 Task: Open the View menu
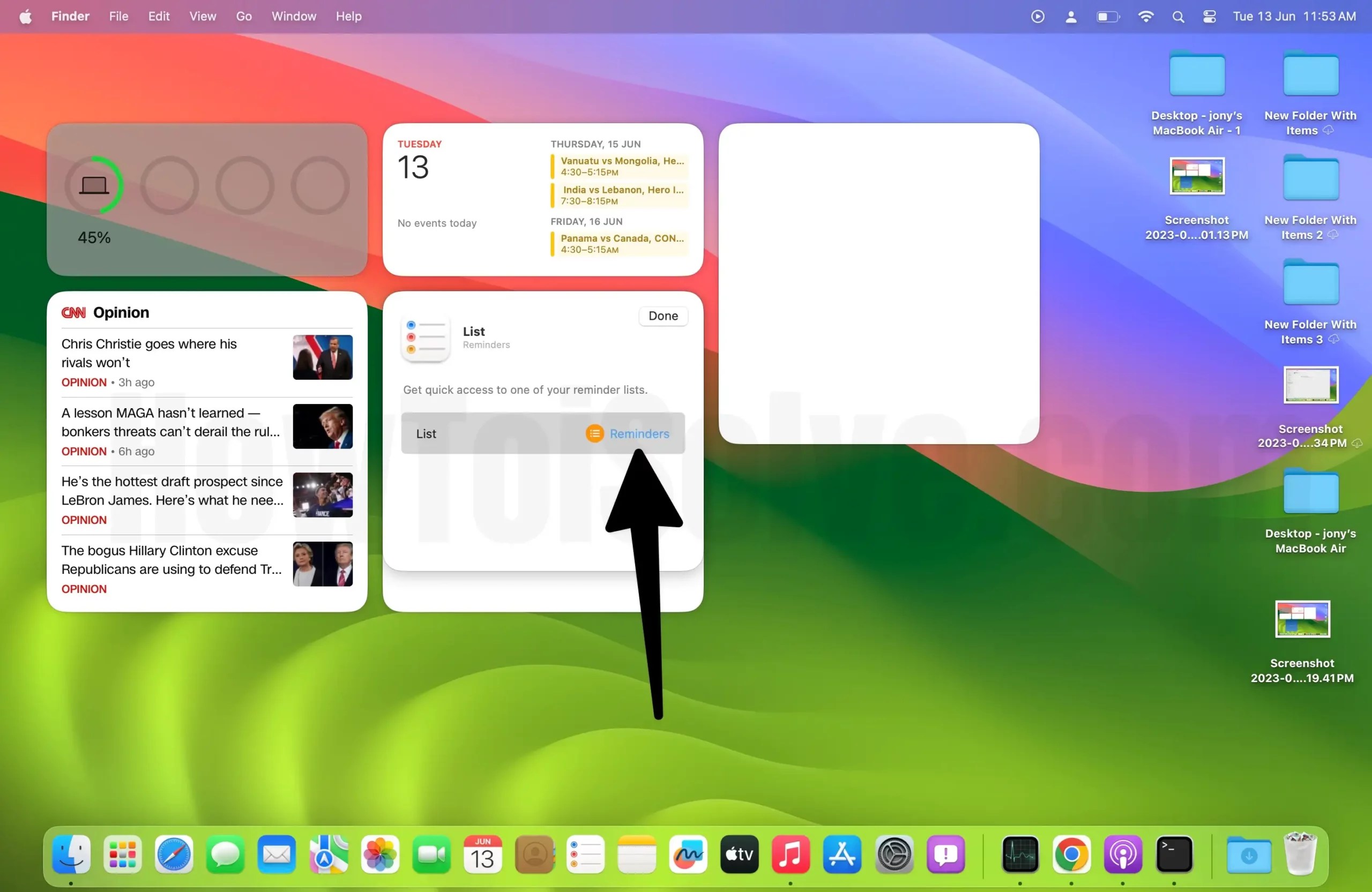202,16
